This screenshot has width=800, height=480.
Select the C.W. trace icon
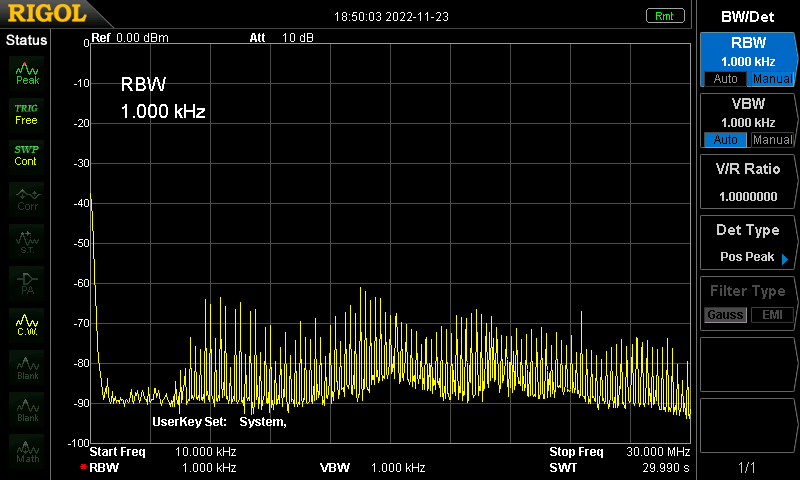click(x=27, y=325)
